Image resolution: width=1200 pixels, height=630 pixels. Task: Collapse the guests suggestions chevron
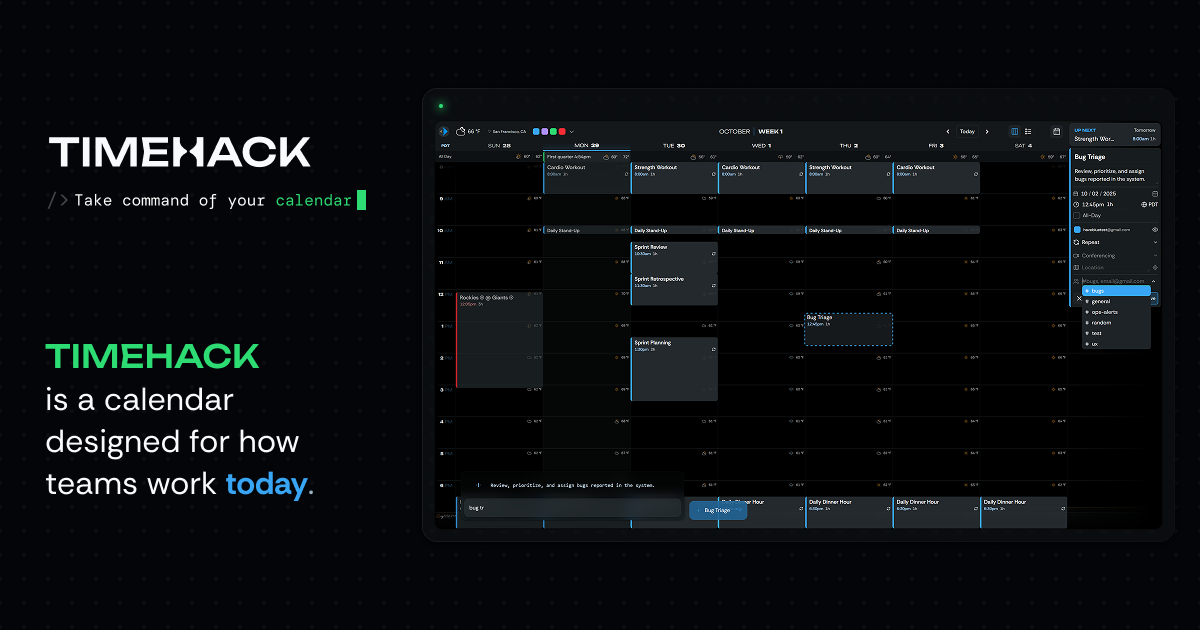1154,281
